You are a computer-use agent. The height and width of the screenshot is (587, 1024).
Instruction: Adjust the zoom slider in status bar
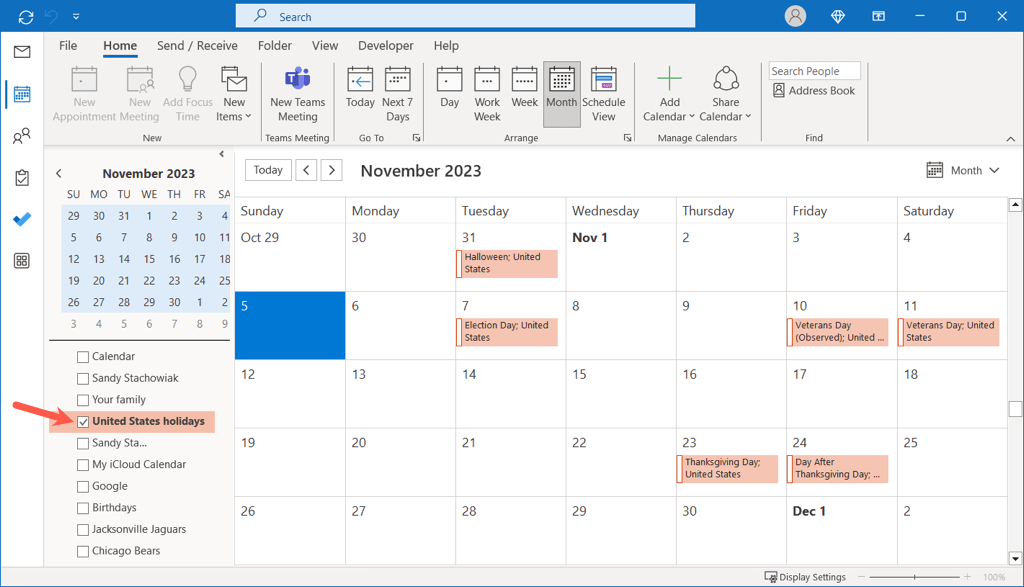914,577
